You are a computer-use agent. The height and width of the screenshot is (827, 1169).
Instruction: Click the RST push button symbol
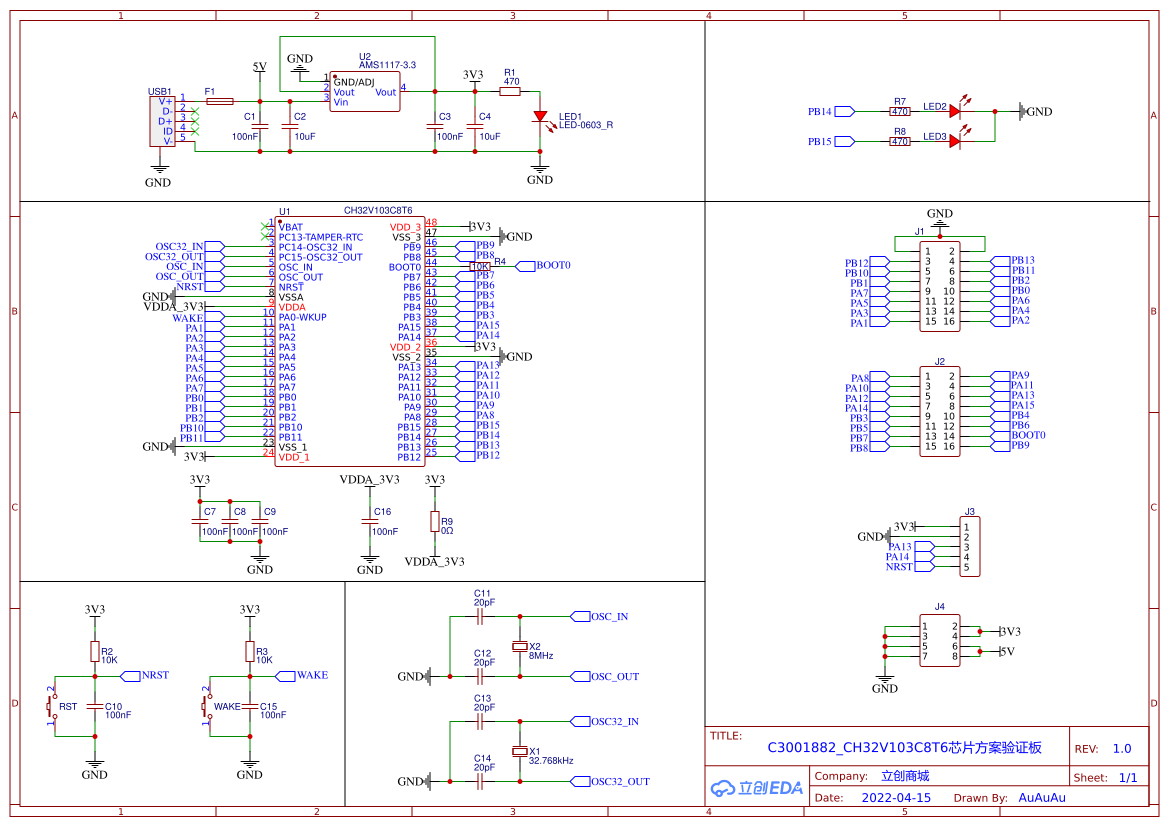coord(53,705)
